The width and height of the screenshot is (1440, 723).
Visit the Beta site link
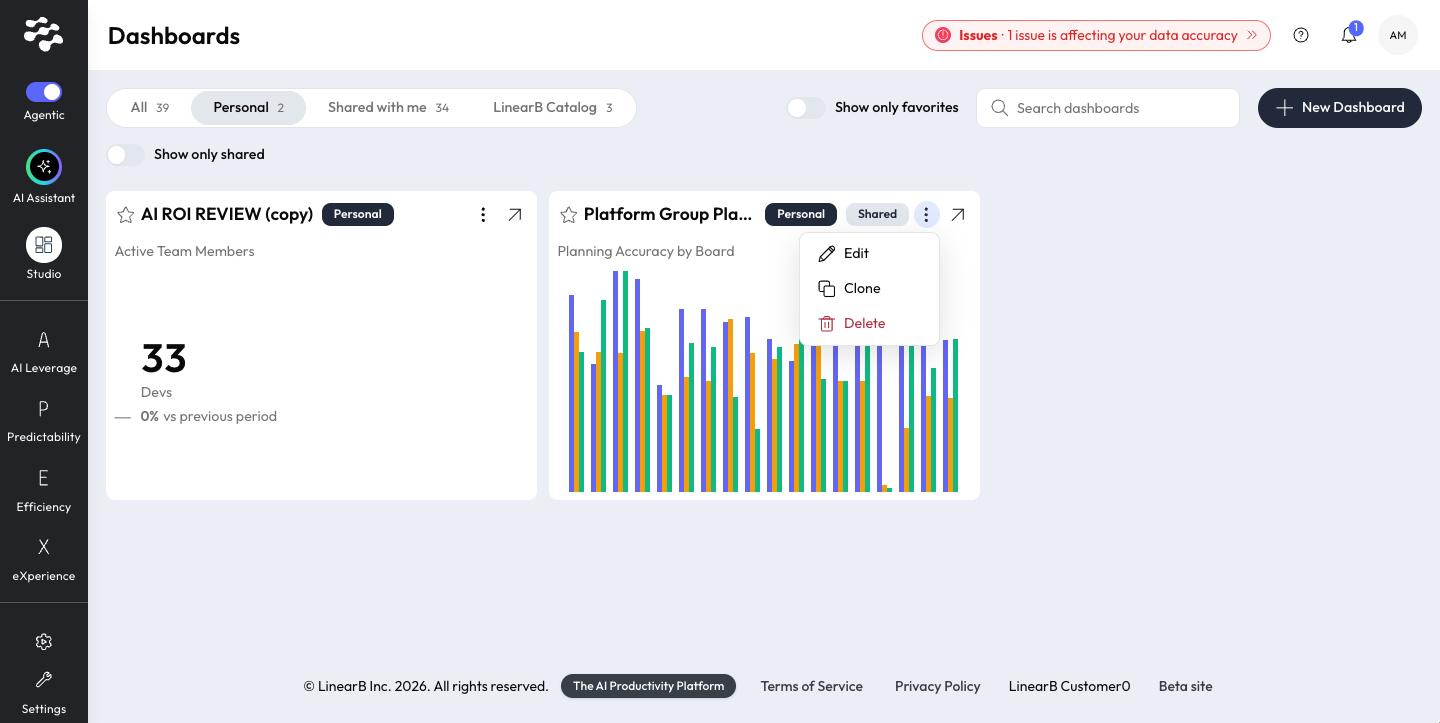pos(1185,686)
